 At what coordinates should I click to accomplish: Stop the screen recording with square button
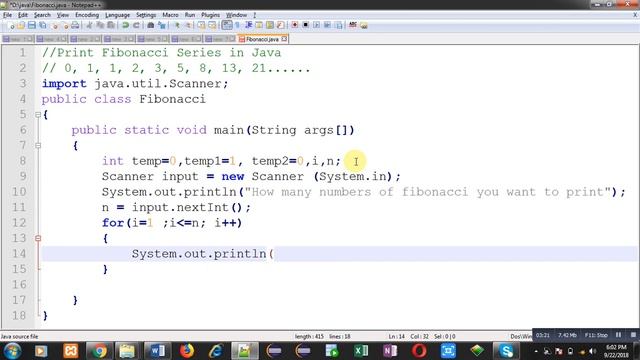click(x=633, y=335)
